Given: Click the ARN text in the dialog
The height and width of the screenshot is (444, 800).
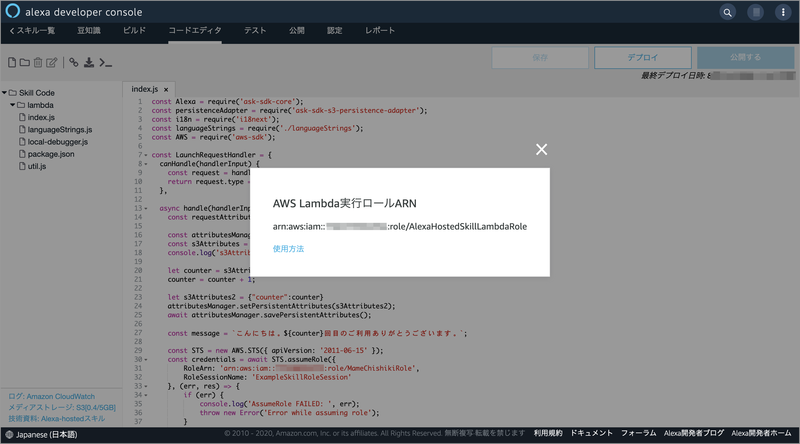Looking at the screenshot, I should tap(399, 227).
